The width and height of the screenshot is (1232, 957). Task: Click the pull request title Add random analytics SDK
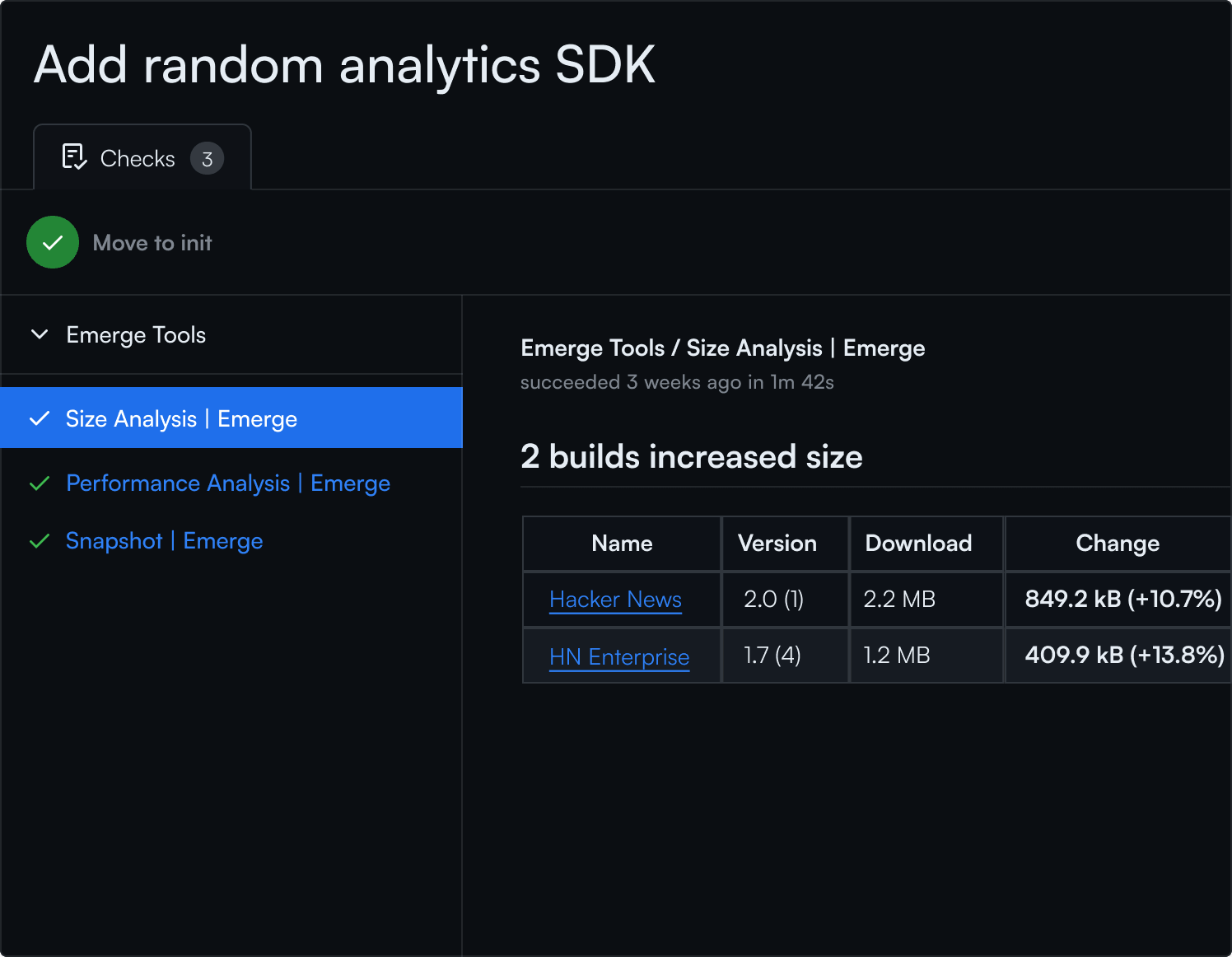343,66
